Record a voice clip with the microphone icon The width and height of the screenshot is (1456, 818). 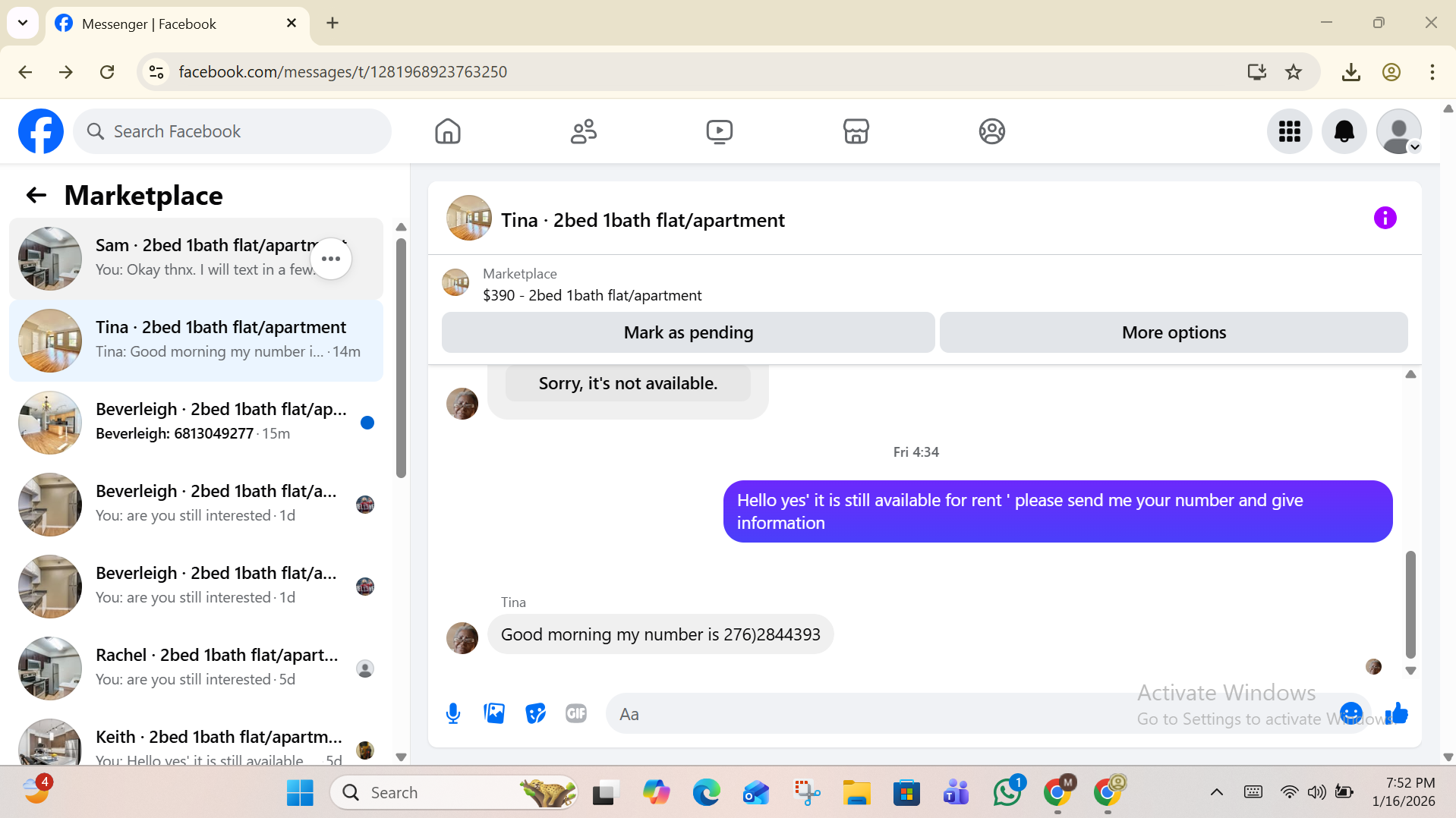[453, 713]
